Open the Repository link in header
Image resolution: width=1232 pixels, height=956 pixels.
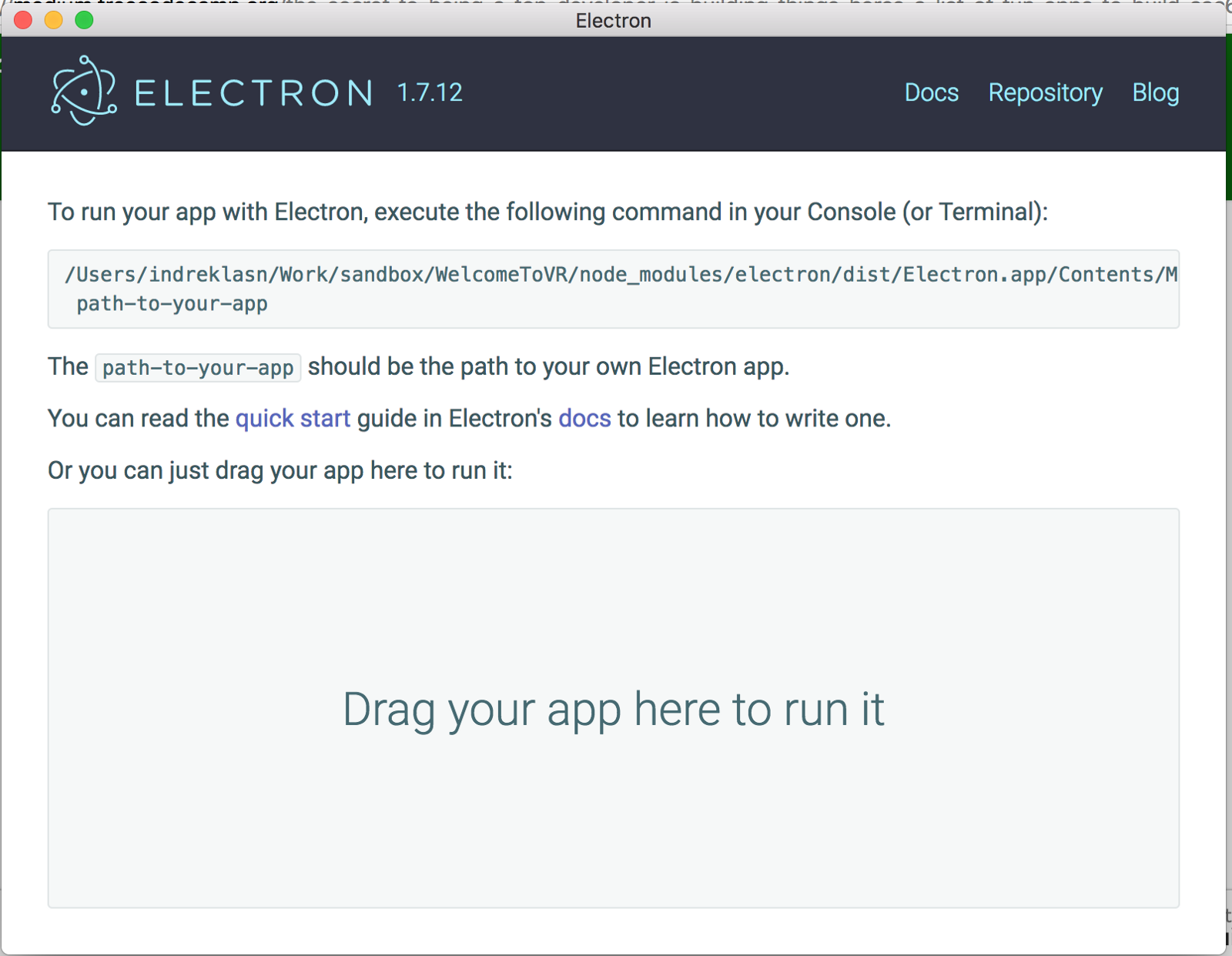tap(1045, 93)
